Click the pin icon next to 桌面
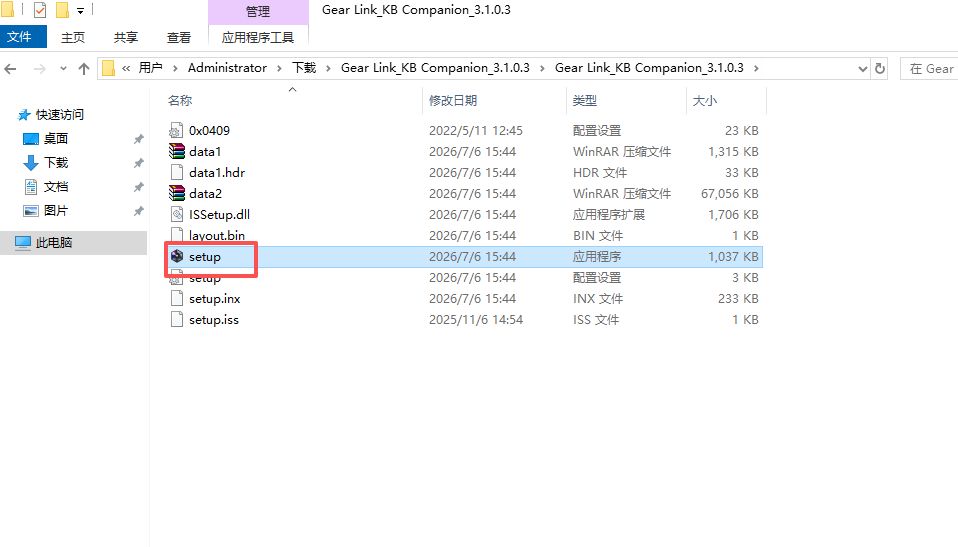 click(x=139, y=139)
